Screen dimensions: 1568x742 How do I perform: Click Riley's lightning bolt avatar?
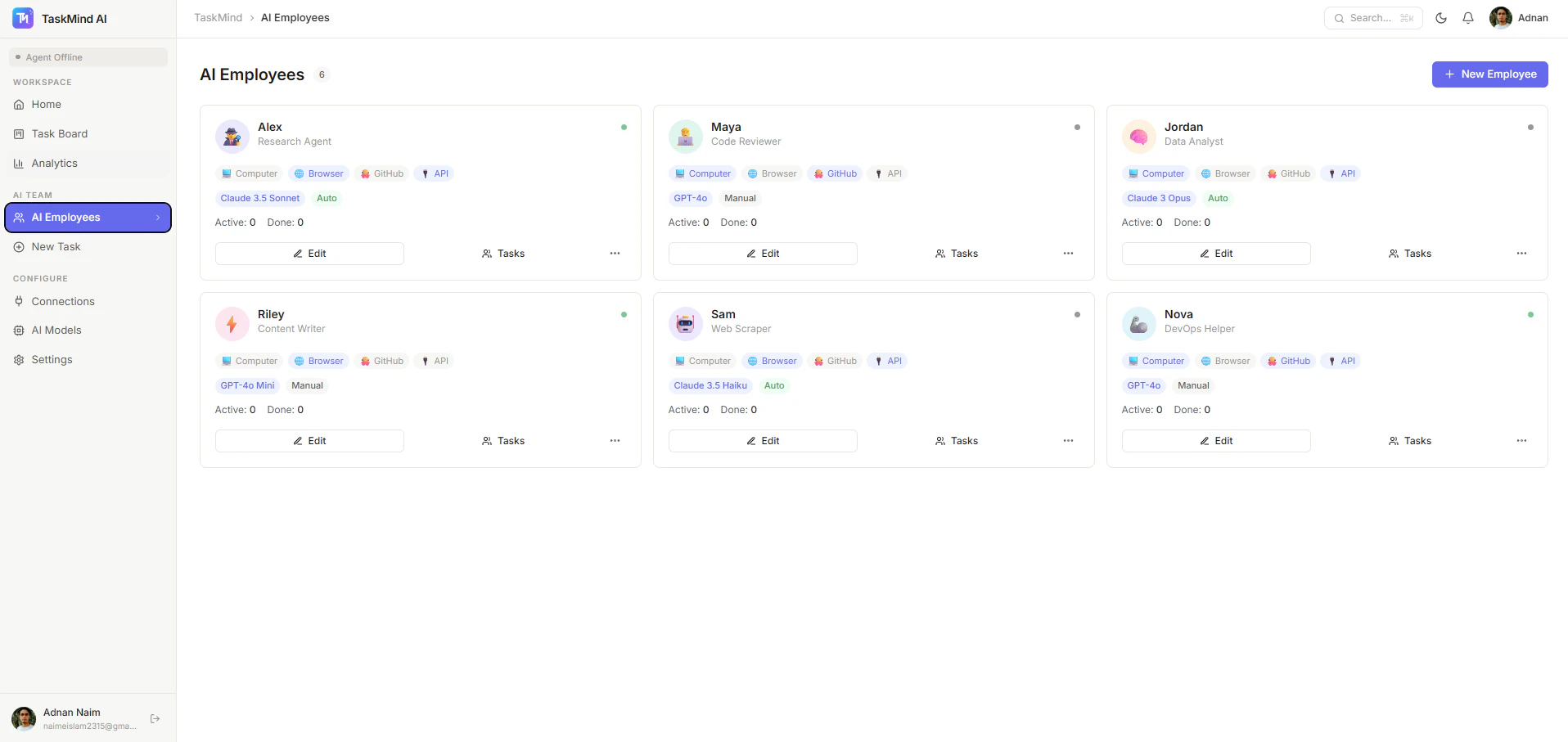pyautogui.click(x=232, y=324)
